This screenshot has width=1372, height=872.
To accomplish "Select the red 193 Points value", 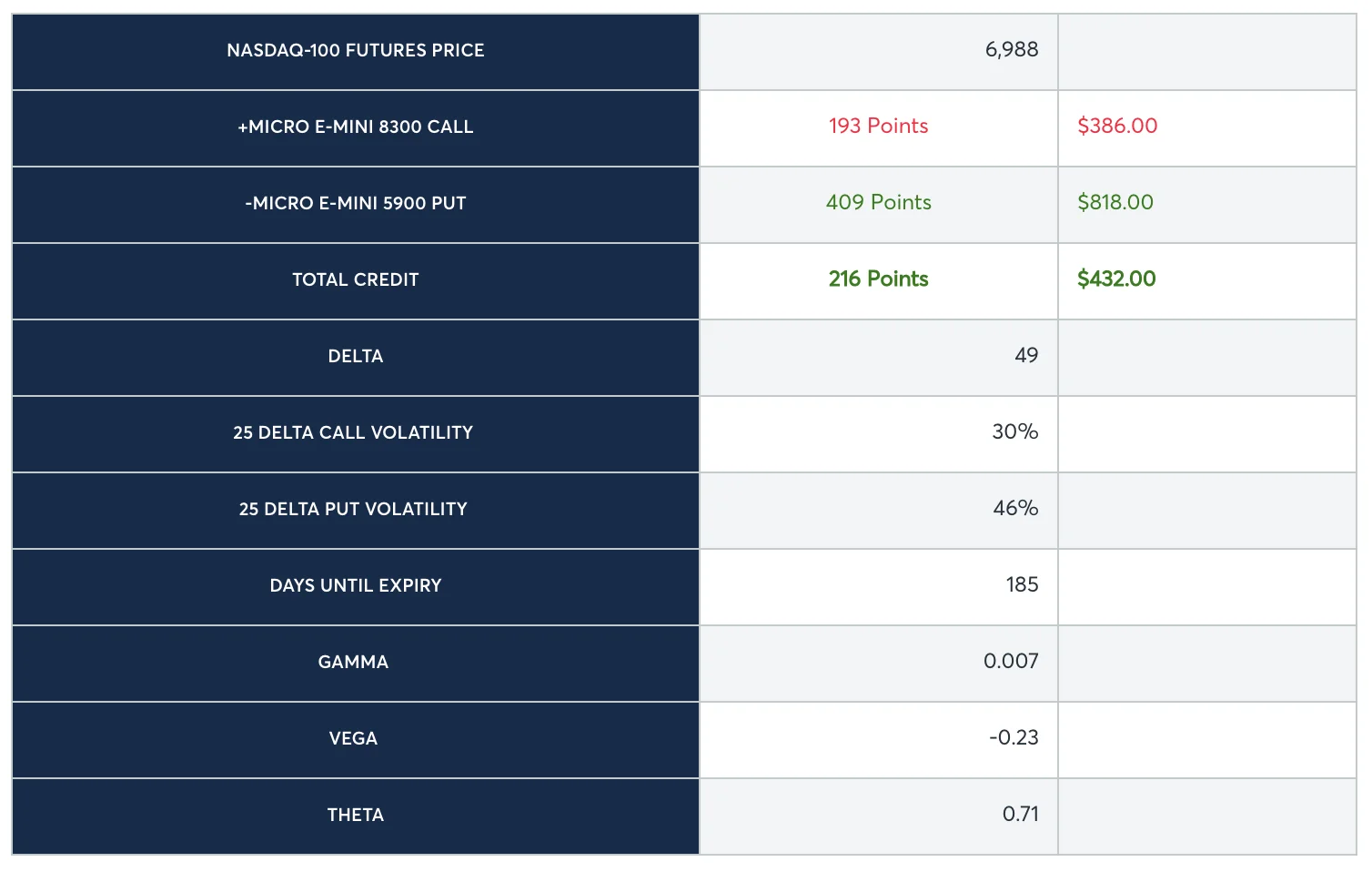I will click(x=878, y=127).
